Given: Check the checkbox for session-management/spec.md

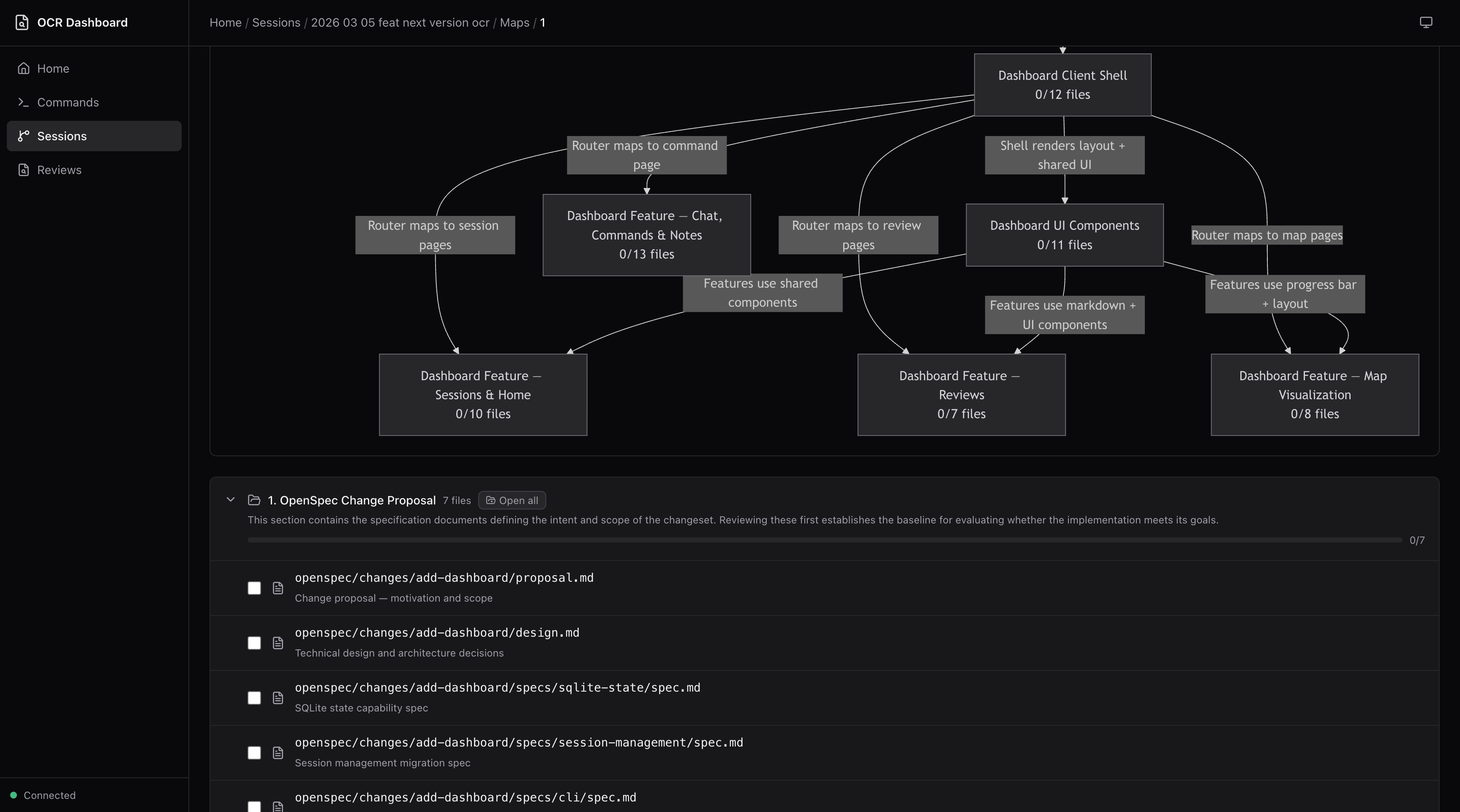Looking at the screenshot, I should coord(254,752).
